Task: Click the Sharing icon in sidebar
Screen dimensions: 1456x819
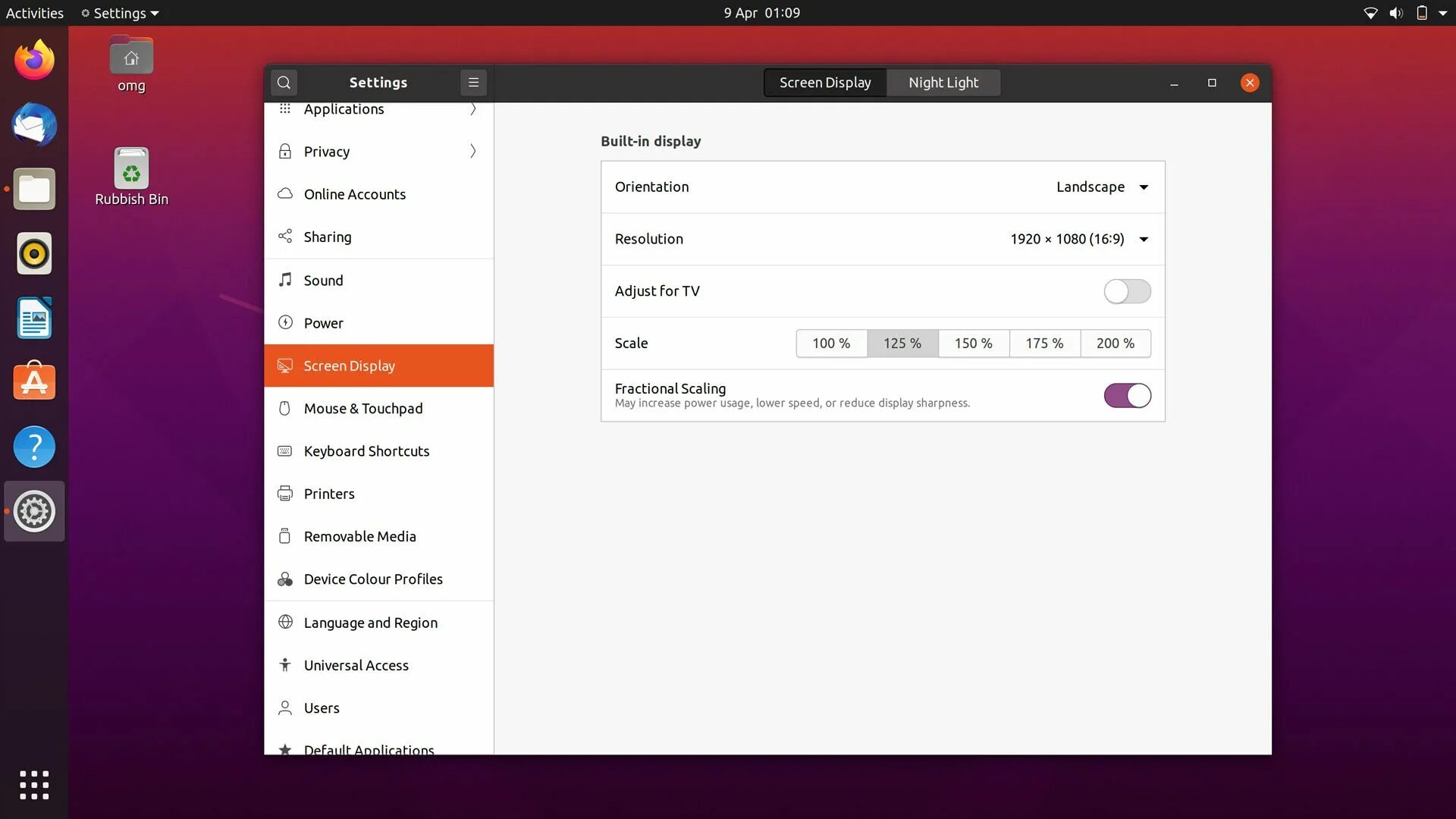Action: [285, 237]
